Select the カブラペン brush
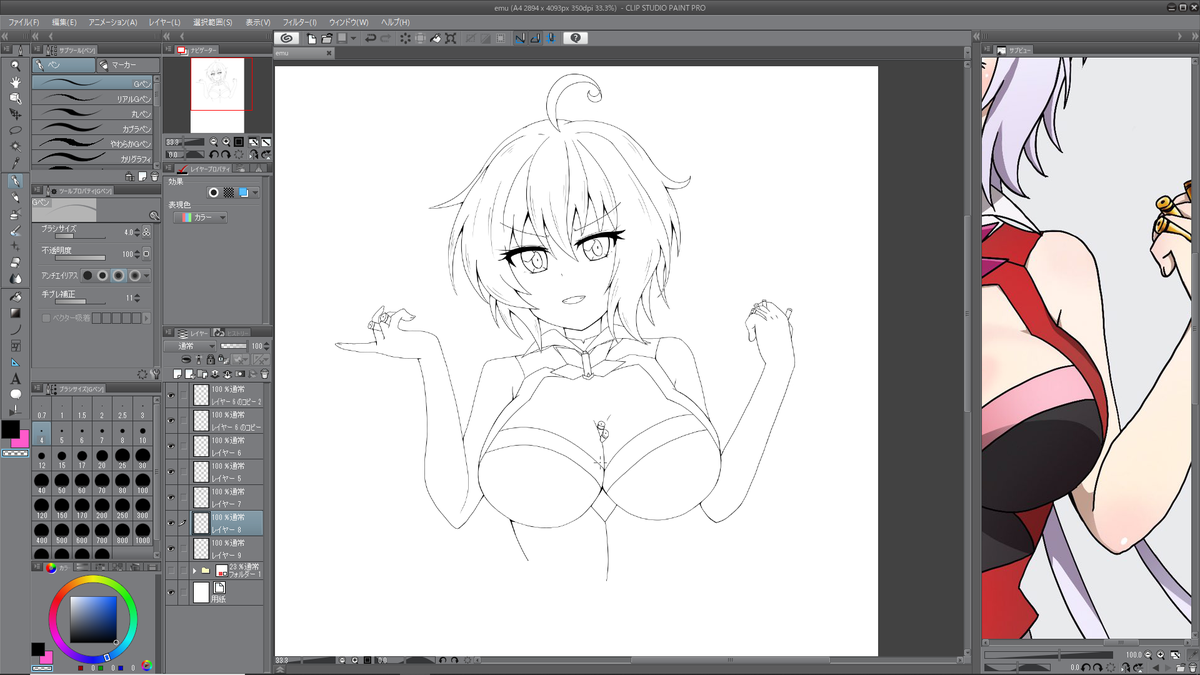The height and width of the screenshot is (675, 1200). 93,128
